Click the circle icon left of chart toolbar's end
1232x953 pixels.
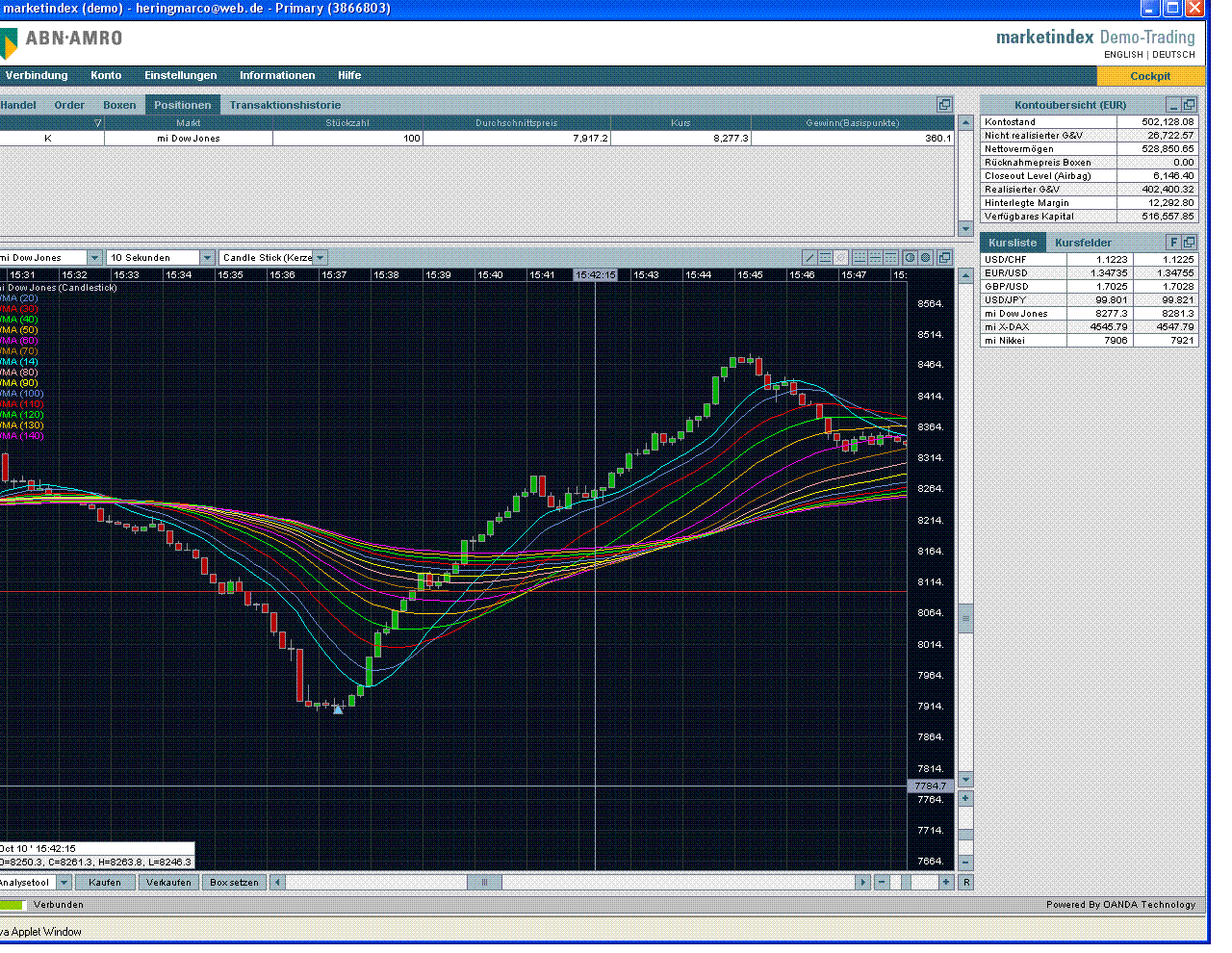tap(910, 258)
